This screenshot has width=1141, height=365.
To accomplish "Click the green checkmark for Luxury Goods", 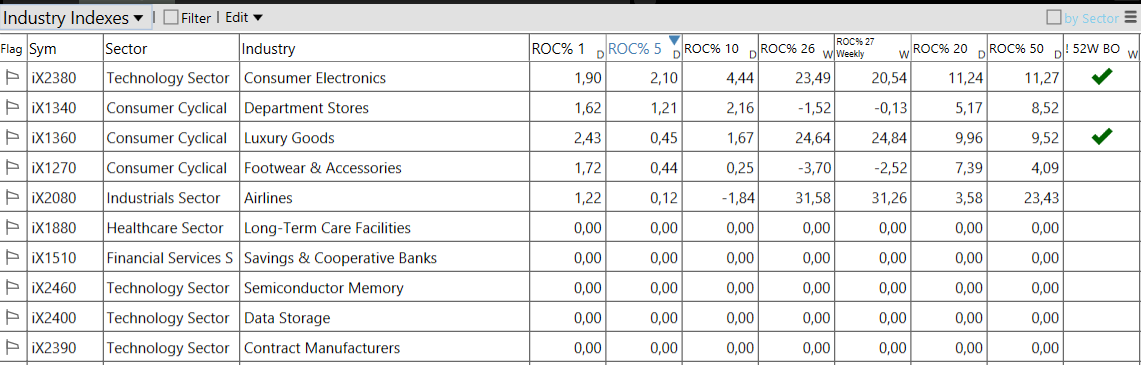I will click(1102, 135).
